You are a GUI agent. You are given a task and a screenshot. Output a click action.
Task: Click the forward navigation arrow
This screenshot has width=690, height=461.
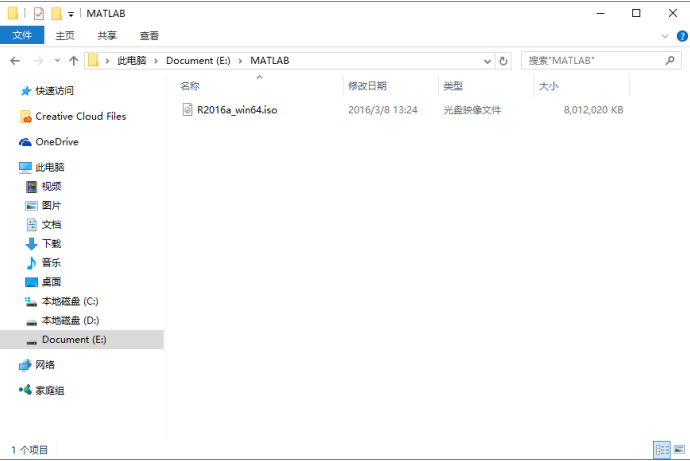[x=39, y=61]
